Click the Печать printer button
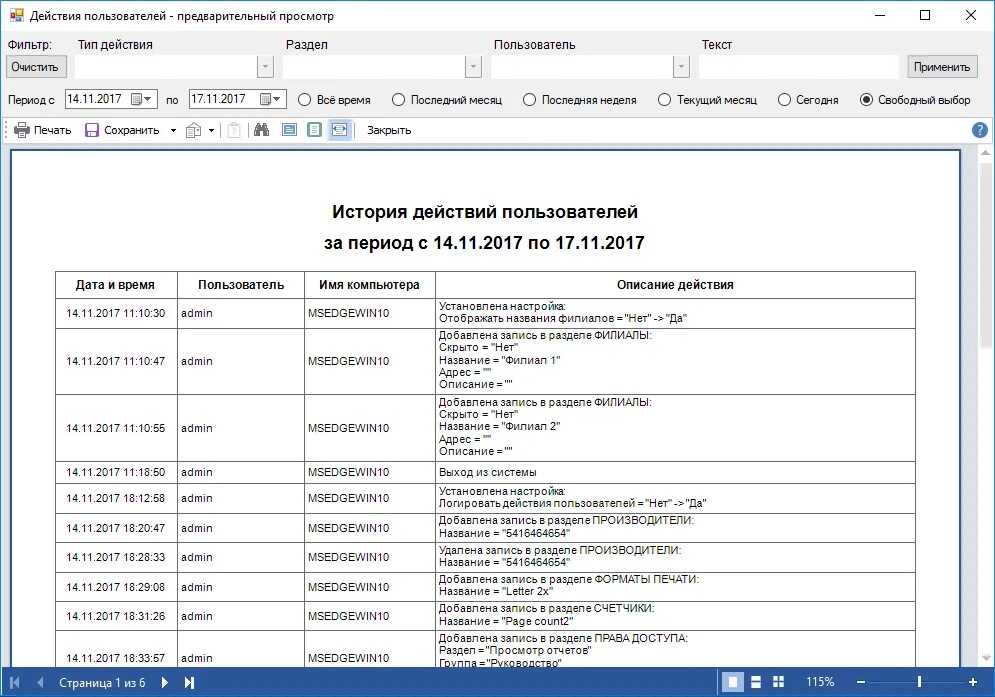995x697 pixels. (x=43, y=130)
